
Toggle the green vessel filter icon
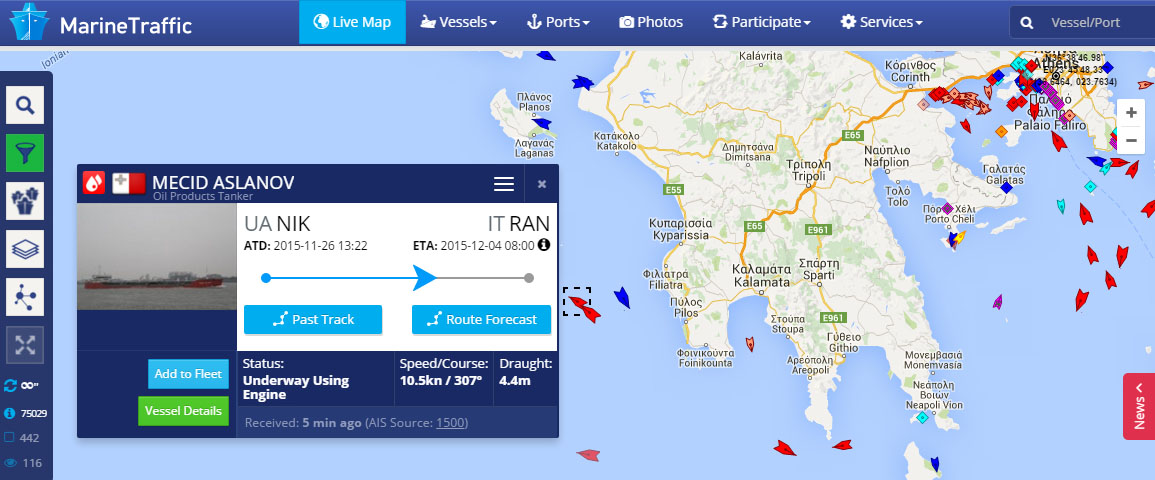[25, 153]
